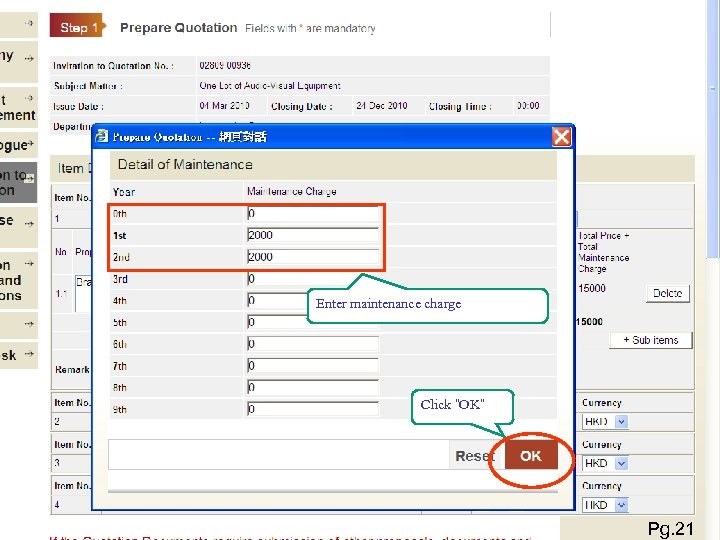720x540 pixels.
Task: Open the Currency dropdown for Item No. 4
Action: point(605,505)
